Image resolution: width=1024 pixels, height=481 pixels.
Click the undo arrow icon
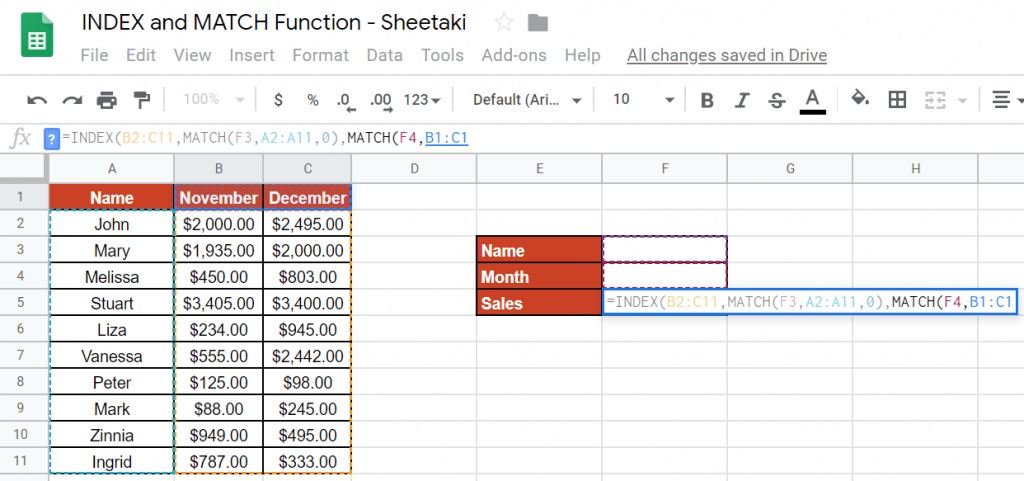pos(37,100)
